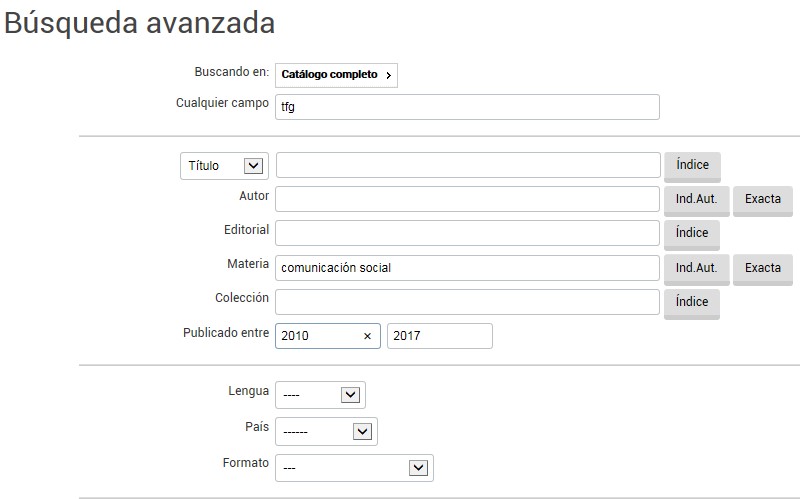Open the País dropdown list
Viewport: 800px width, 499px height.
pyautogui.click(x=327, y=432)
